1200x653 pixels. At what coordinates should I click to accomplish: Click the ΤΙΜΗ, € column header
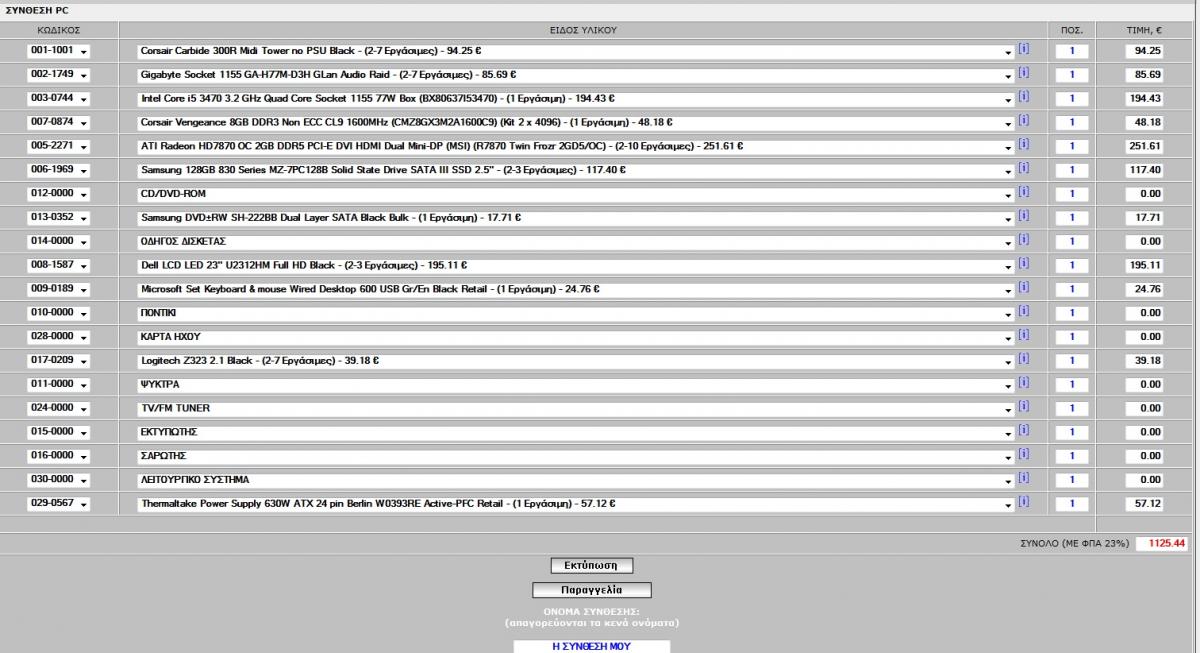1146,30
